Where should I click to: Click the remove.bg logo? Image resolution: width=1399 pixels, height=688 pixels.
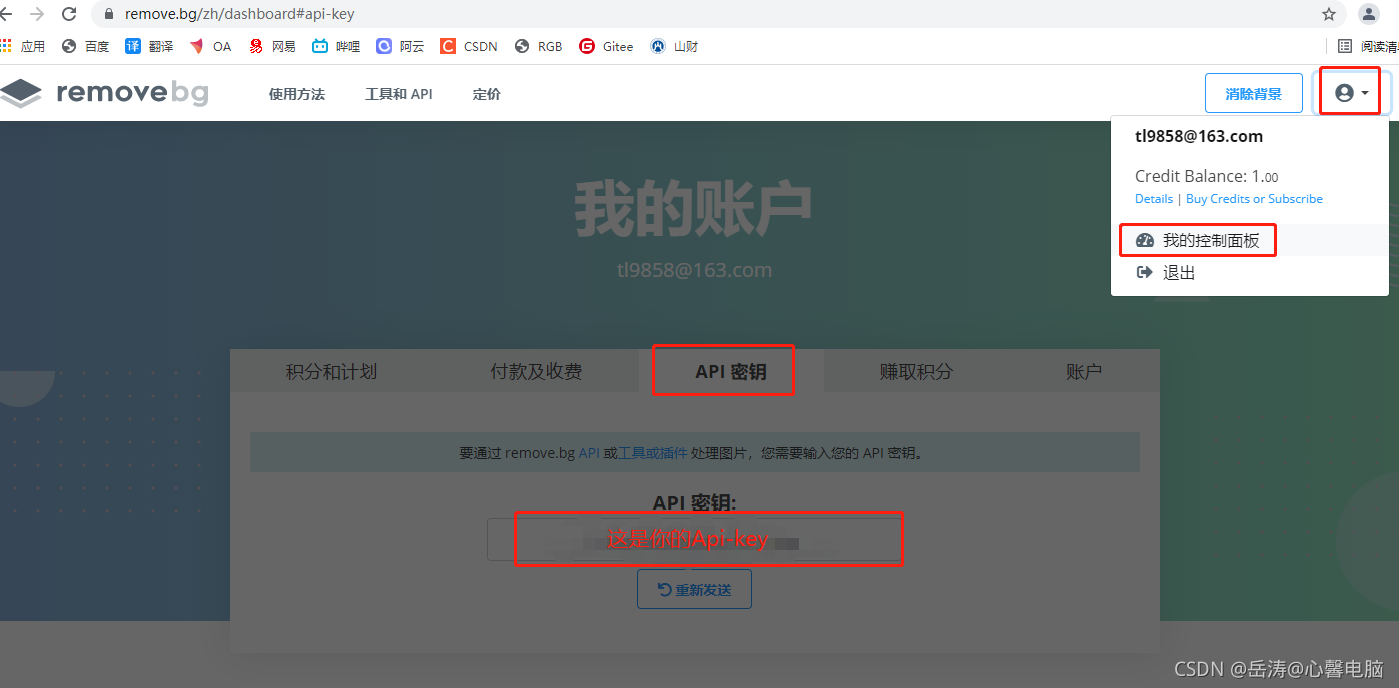click(x=104, y=93)
